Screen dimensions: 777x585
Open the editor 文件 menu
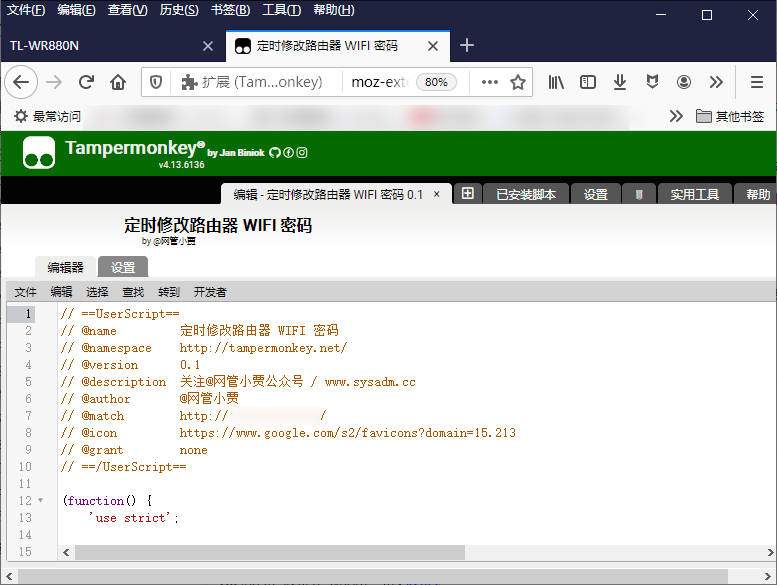[25, 292]
